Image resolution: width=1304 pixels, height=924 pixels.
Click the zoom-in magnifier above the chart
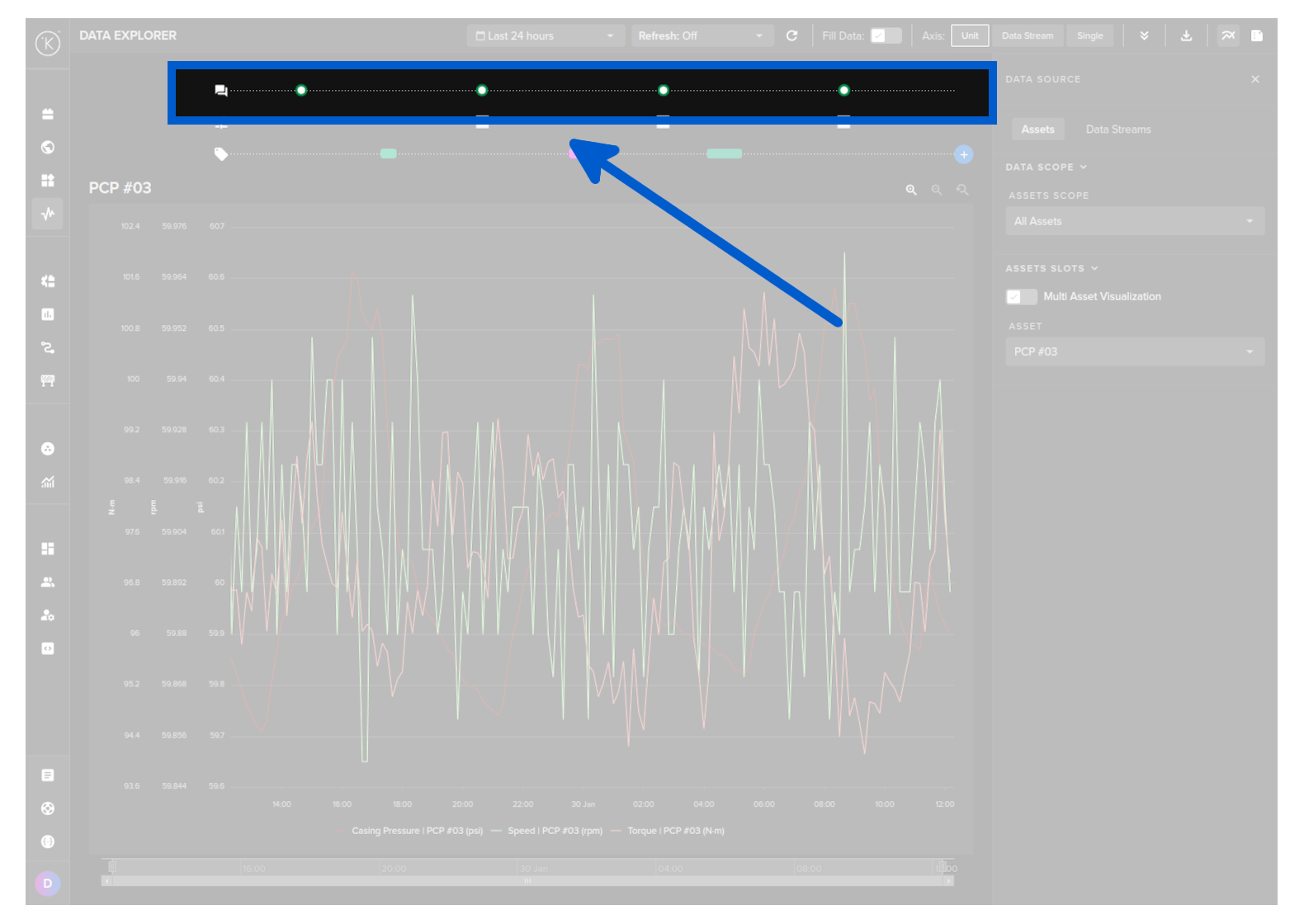[911, 190]
